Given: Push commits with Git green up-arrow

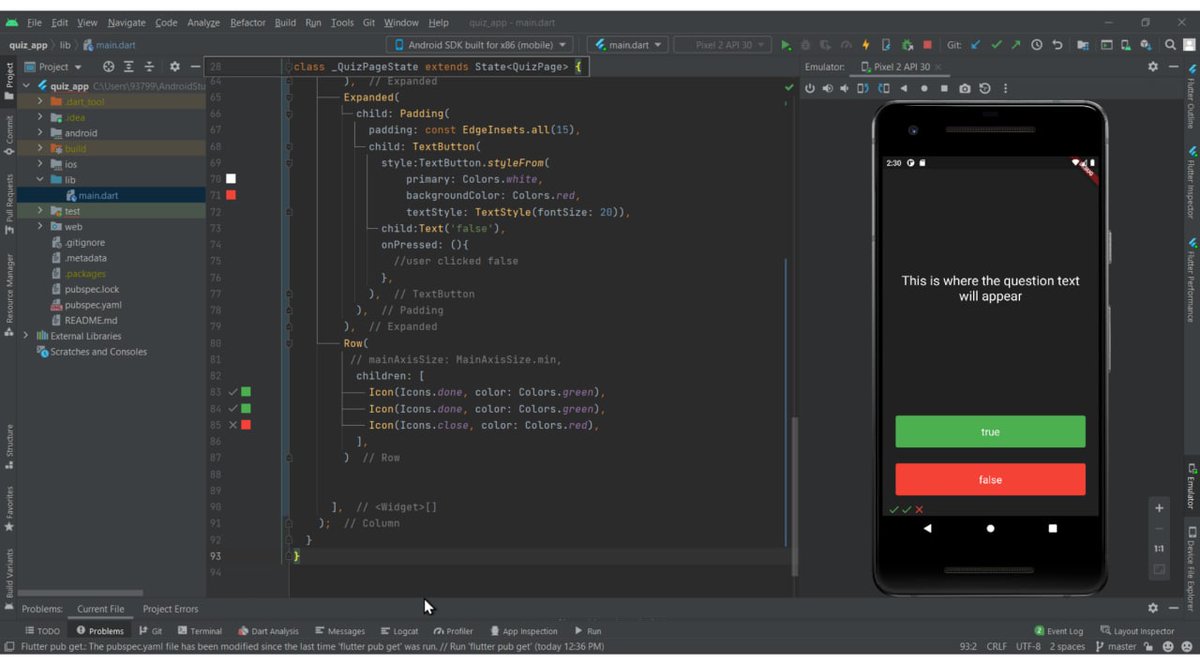Looking at the screenshot, I should click(1016, 45).
